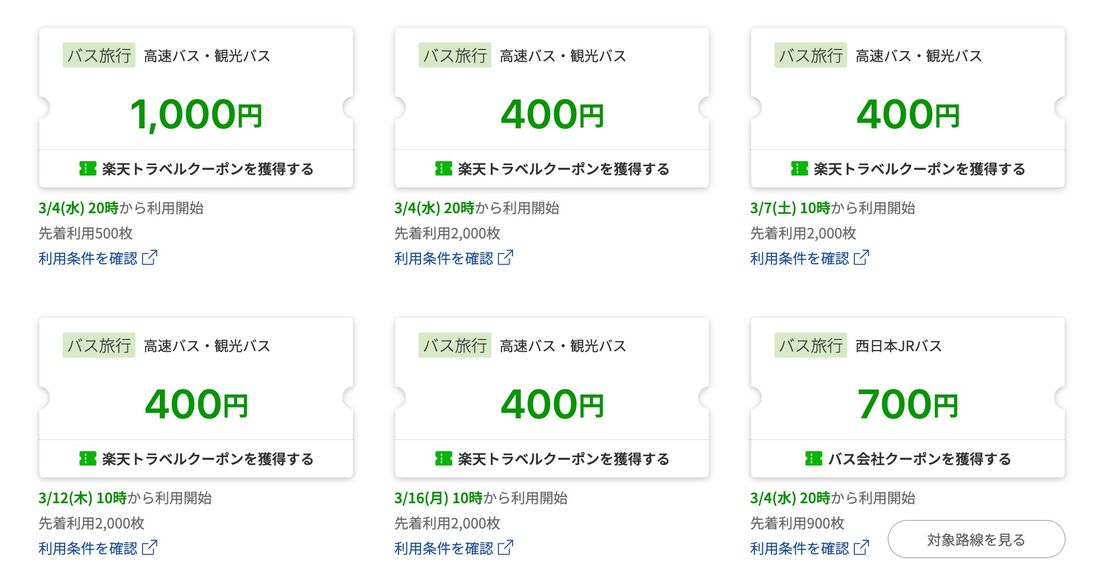Image resolution: width=1100 pixels, height=577 pixels.
Task: Click the coupon icon on the 1,000円 coupon button
Action: coord(88,168)
